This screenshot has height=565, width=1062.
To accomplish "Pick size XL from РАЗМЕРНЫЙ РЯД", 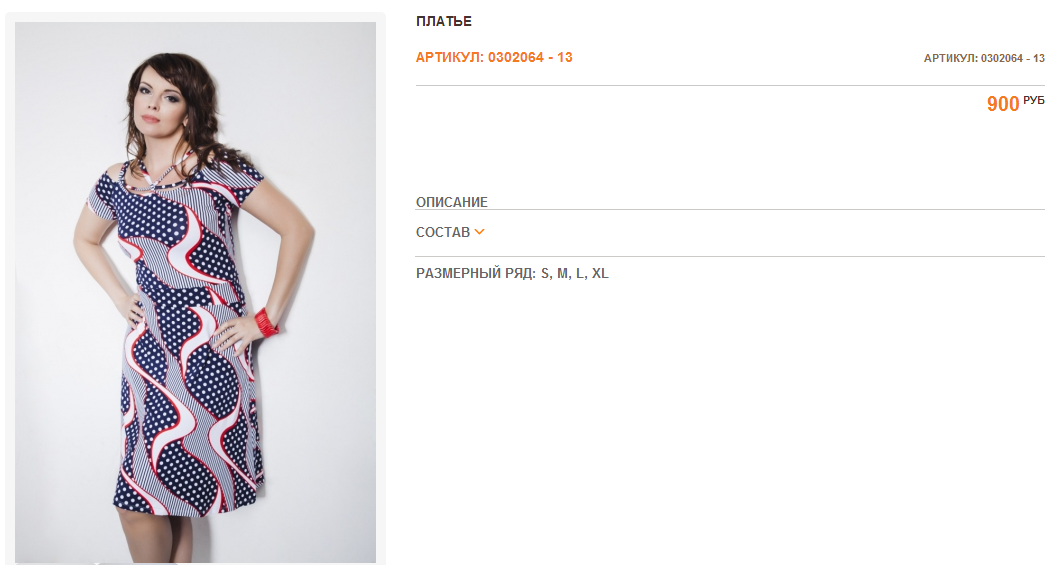I will tap(600, 274).
